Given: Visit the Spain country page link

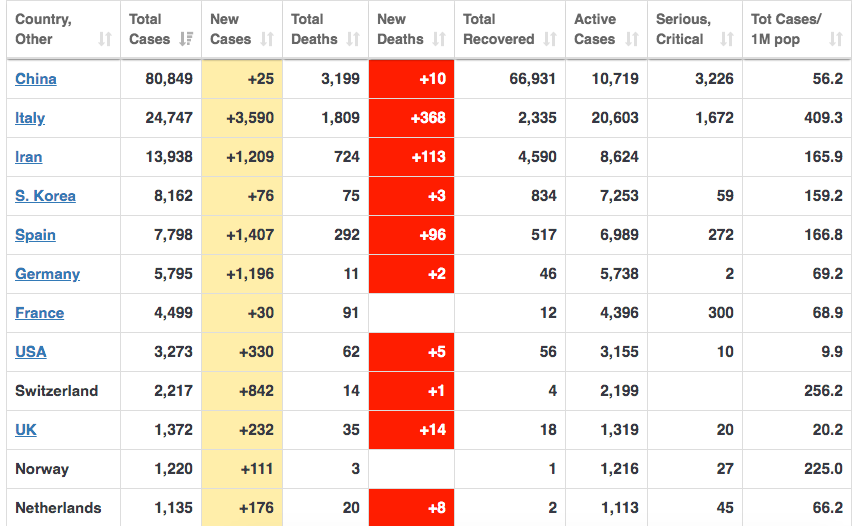Looking at the screenshot, I should tap(35, 235).
